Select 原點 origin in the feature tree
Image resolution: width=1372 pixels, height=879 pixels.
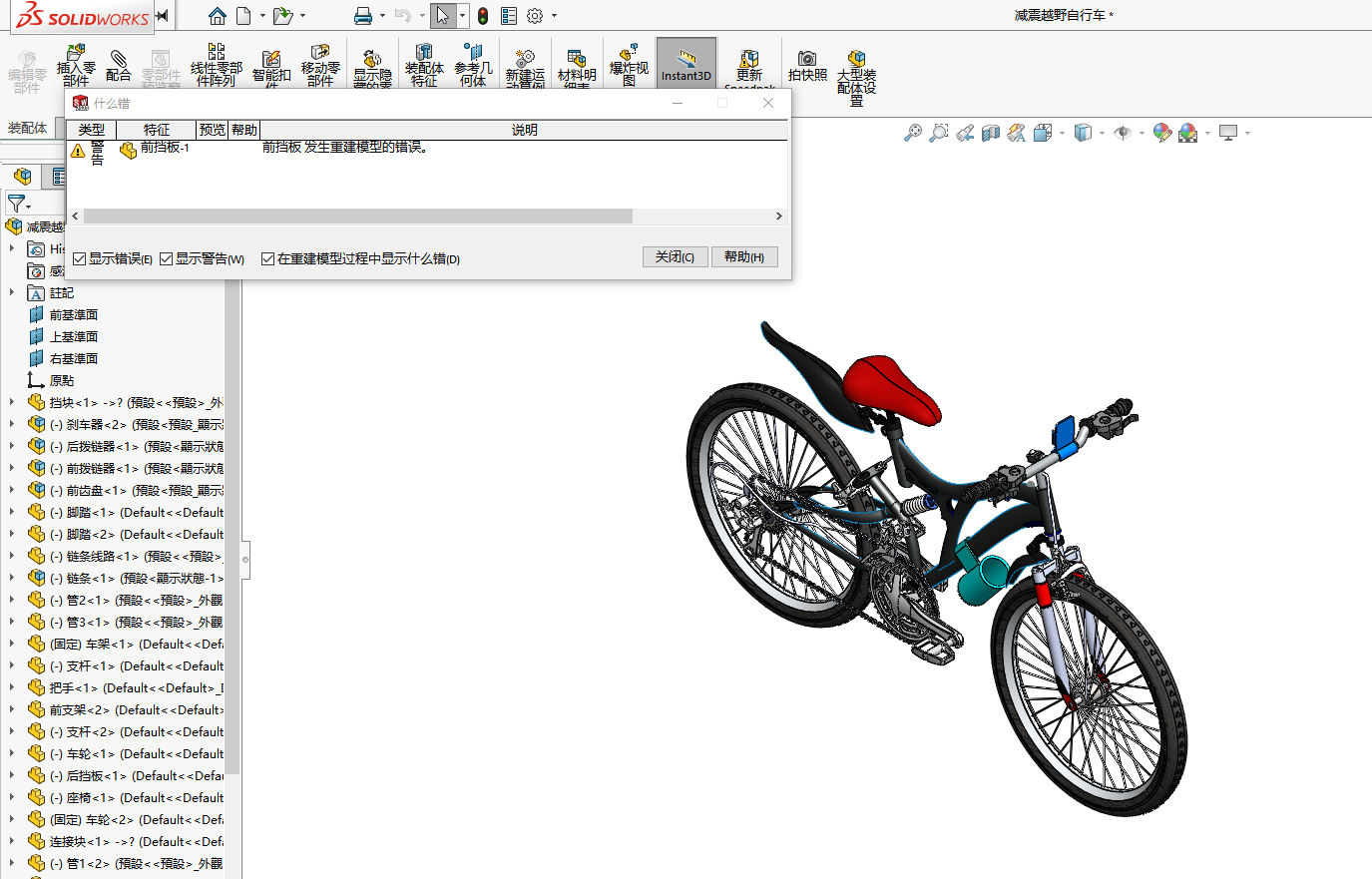[x=62, y=381]
